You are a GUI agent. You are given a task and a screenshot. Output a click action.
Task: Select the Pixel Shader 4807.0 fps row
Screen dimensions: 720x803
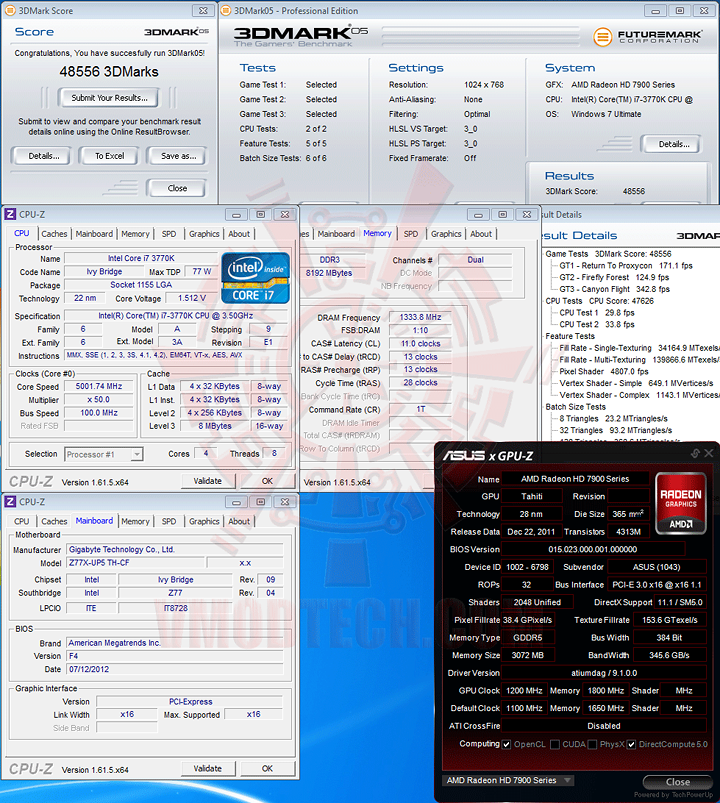pyautogui.click(x=604, y=372)
